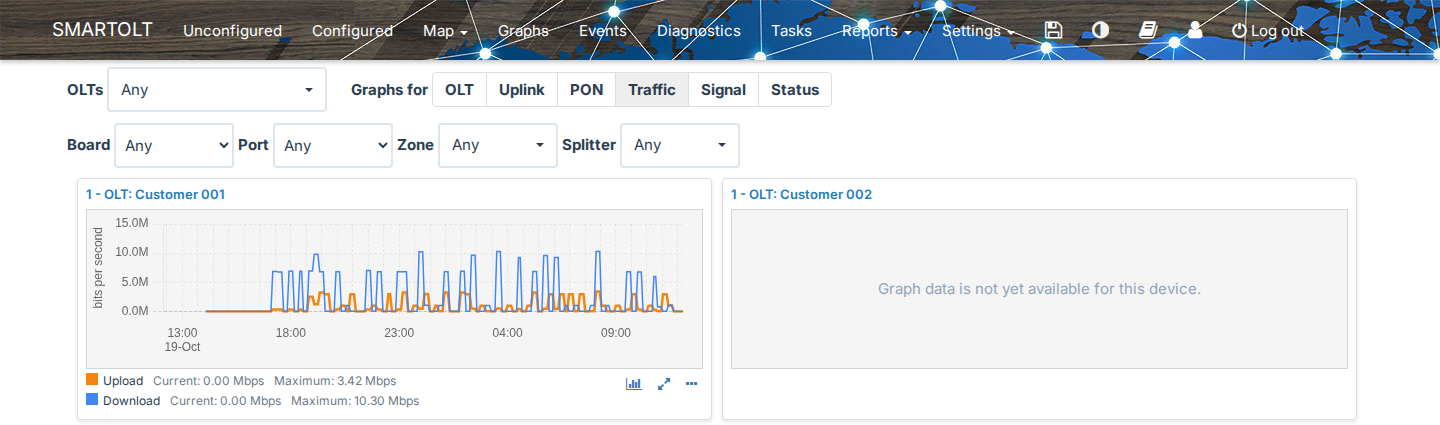Screen dimensions: 1440x425
Task: Click the orange Upload legend swatch
Action: pyautogui.click(x=92, y=380)
